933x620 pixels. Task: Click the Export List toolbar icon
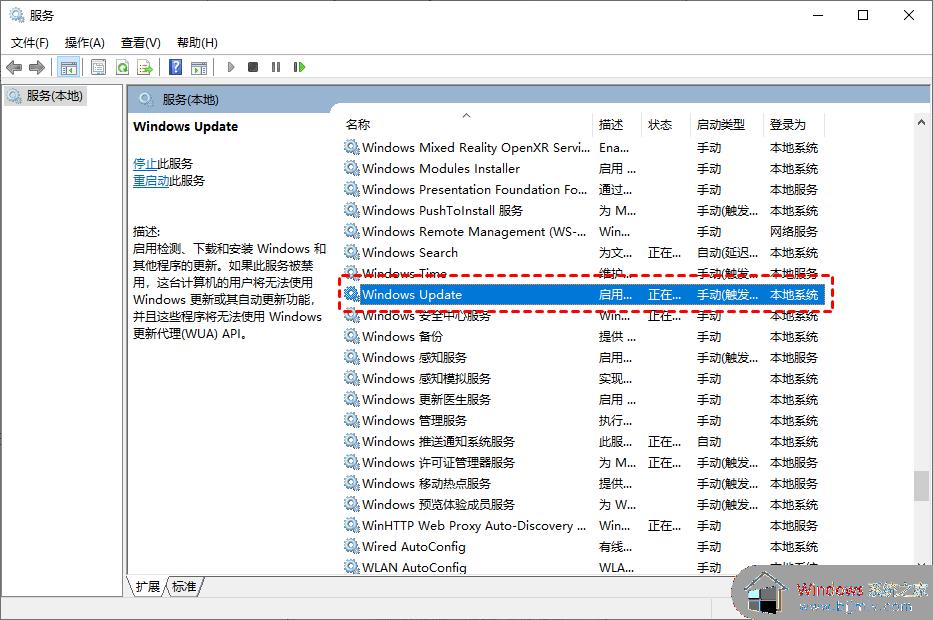[145, 67]
